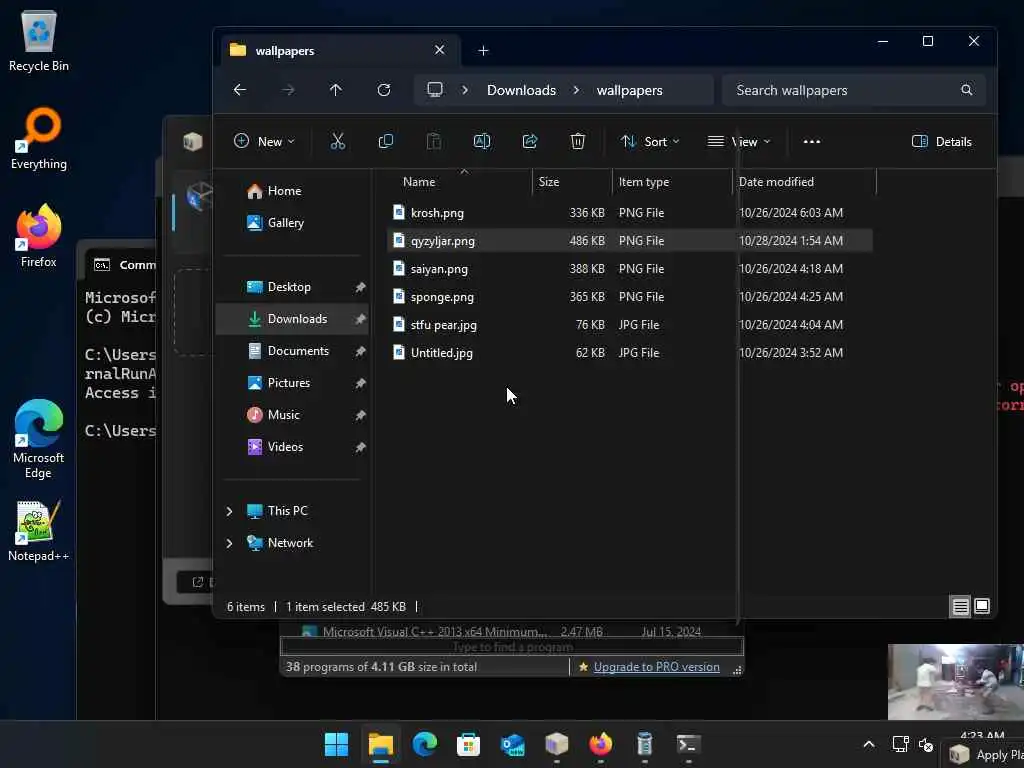1024x768 pixels.
Task: Select the qyzyljar.png file
Action: (x=630, y=241)
